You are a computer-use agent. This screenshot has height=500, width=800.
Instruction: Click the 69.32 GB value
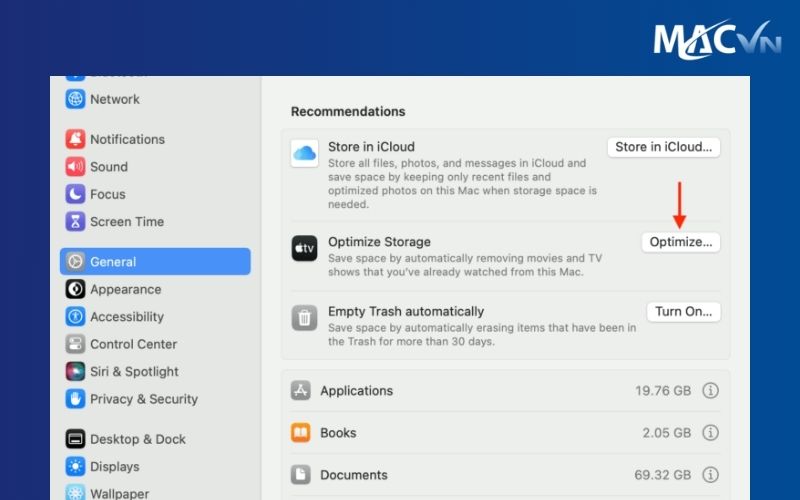[662, 474]
